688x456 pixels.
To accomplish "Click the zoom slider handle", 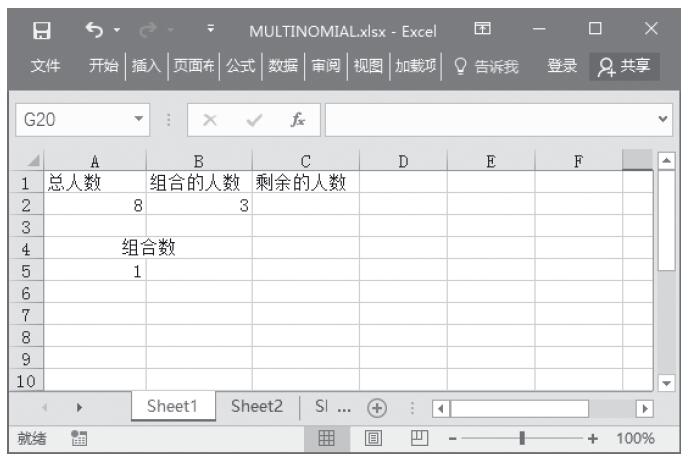I will point(520,438).
